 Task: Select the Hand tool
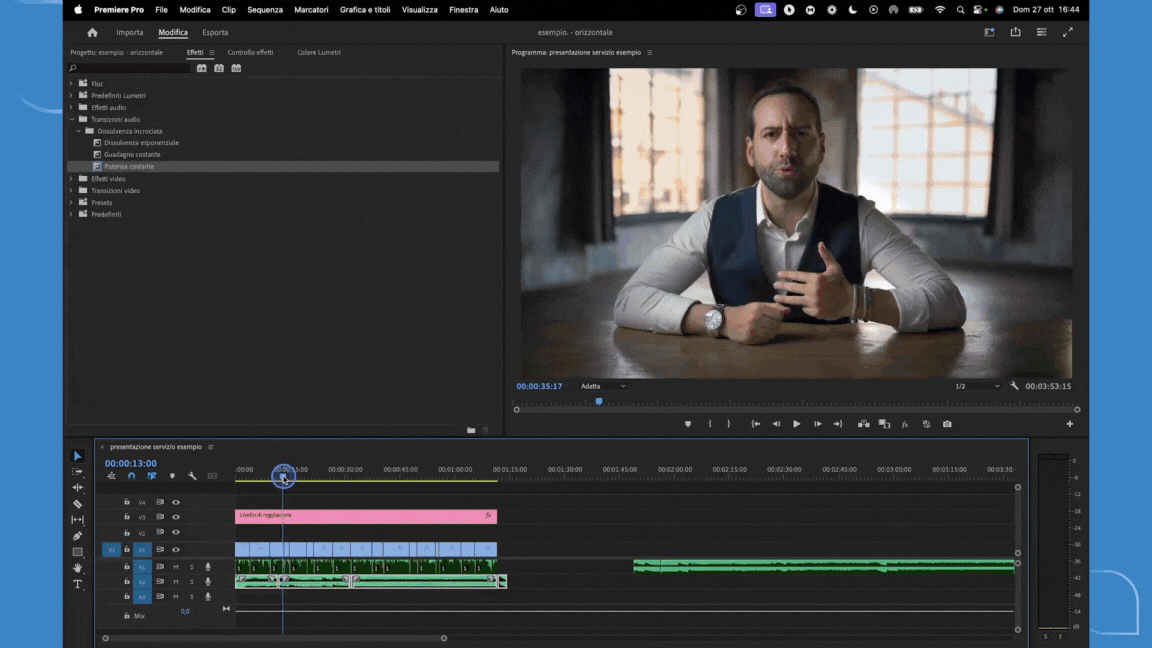(77, 568)
